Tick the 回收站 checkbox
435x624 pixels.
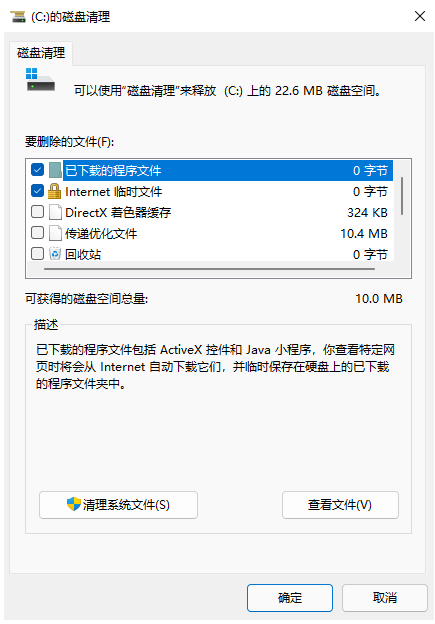coord(37,254)
